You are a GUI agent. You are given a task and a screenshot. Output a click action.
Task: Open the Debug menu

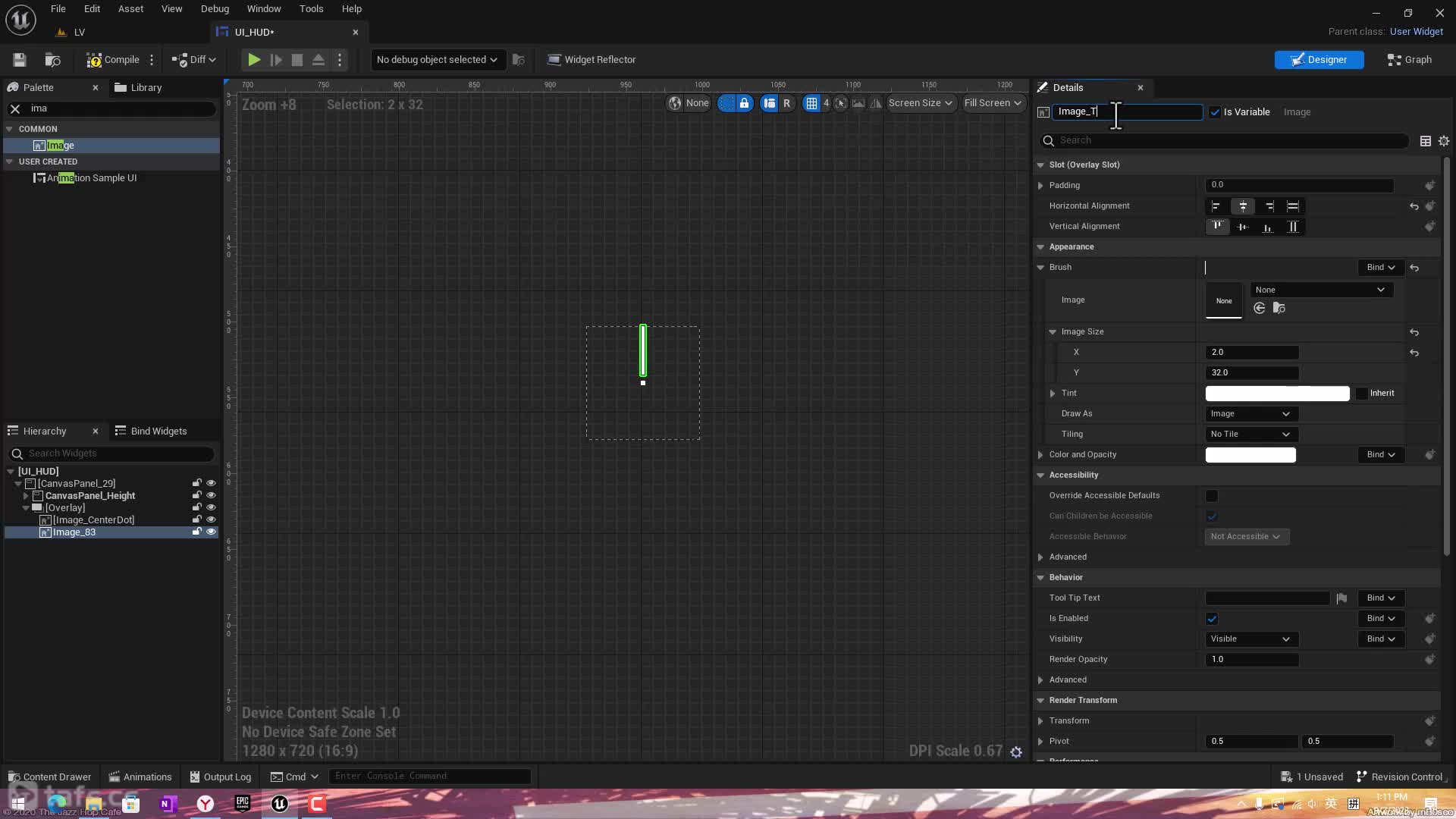215,9
